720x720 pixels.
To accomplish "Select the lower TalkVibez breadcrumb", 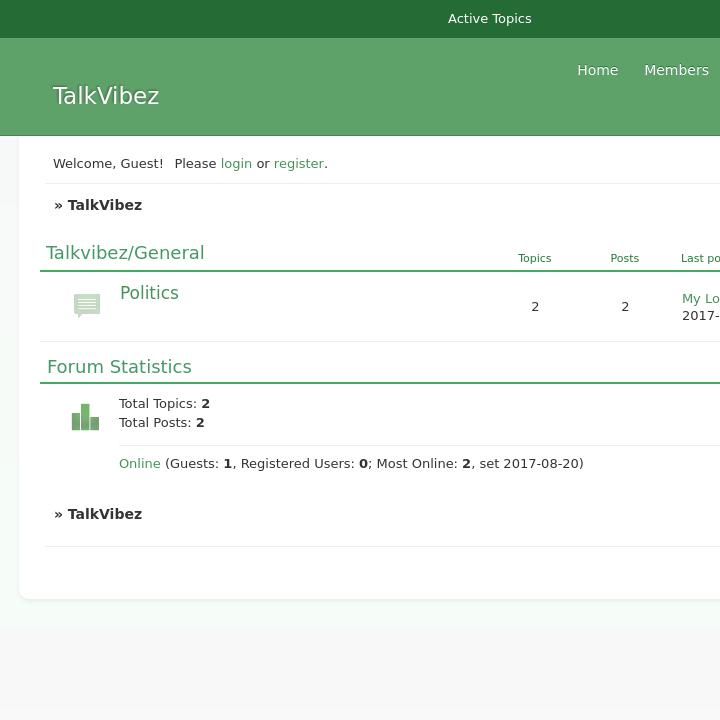I will click(x=104, y=514).
